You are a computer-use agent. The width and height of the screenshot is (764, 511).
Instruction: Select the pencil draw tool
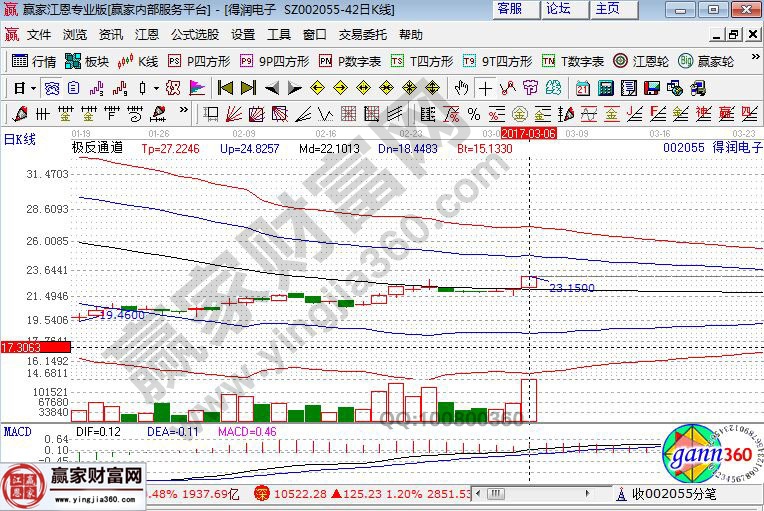tap(20, 114)
